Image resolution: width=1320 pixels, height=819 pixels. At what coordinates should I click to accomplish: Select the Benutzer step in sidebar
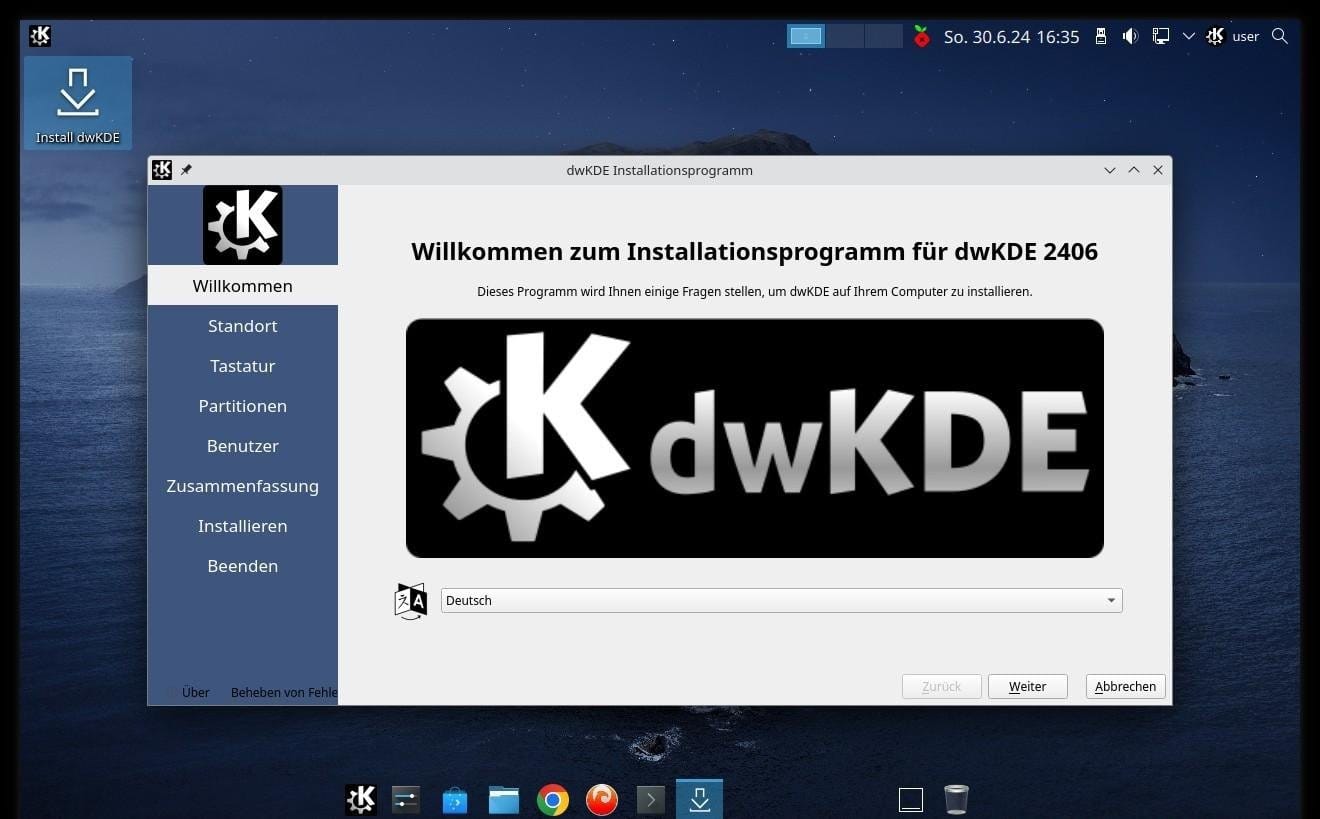(243, 446)
